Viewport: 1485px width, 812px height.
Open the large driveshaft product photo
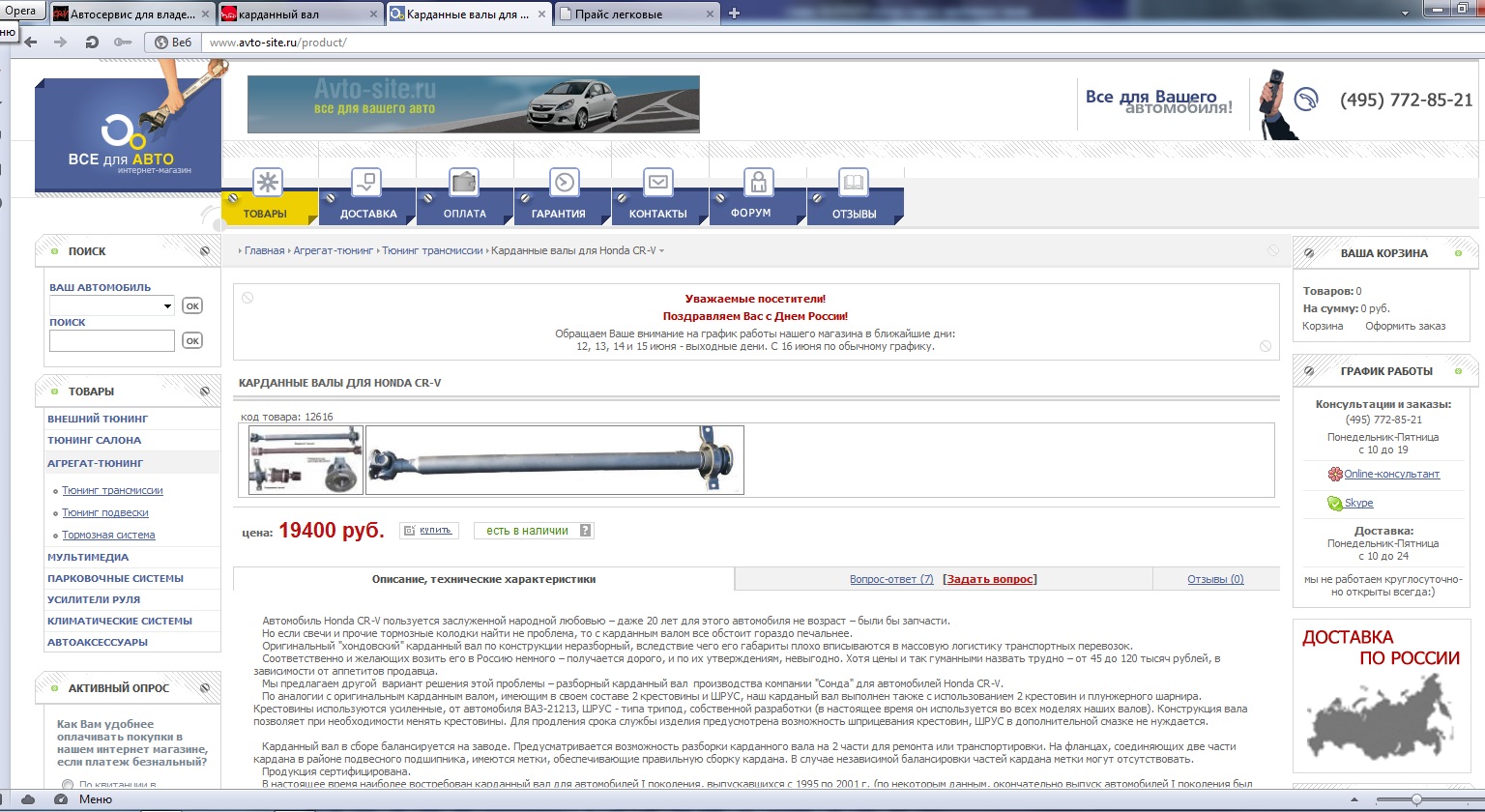(555, 460)
